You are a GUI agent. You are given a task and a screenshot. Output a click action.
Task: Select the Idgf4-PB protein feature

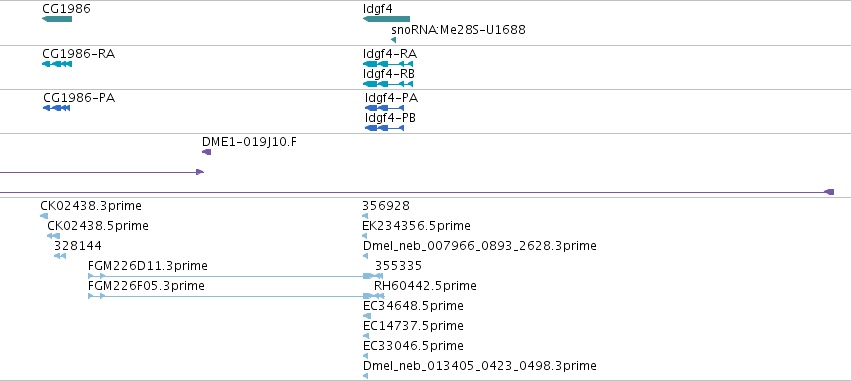point(385,128)
